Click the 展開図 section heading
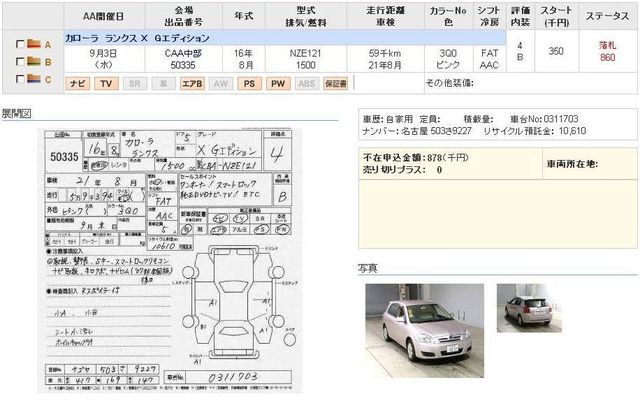The width and height of the screenshot is (640, 401). click(16, 114)
